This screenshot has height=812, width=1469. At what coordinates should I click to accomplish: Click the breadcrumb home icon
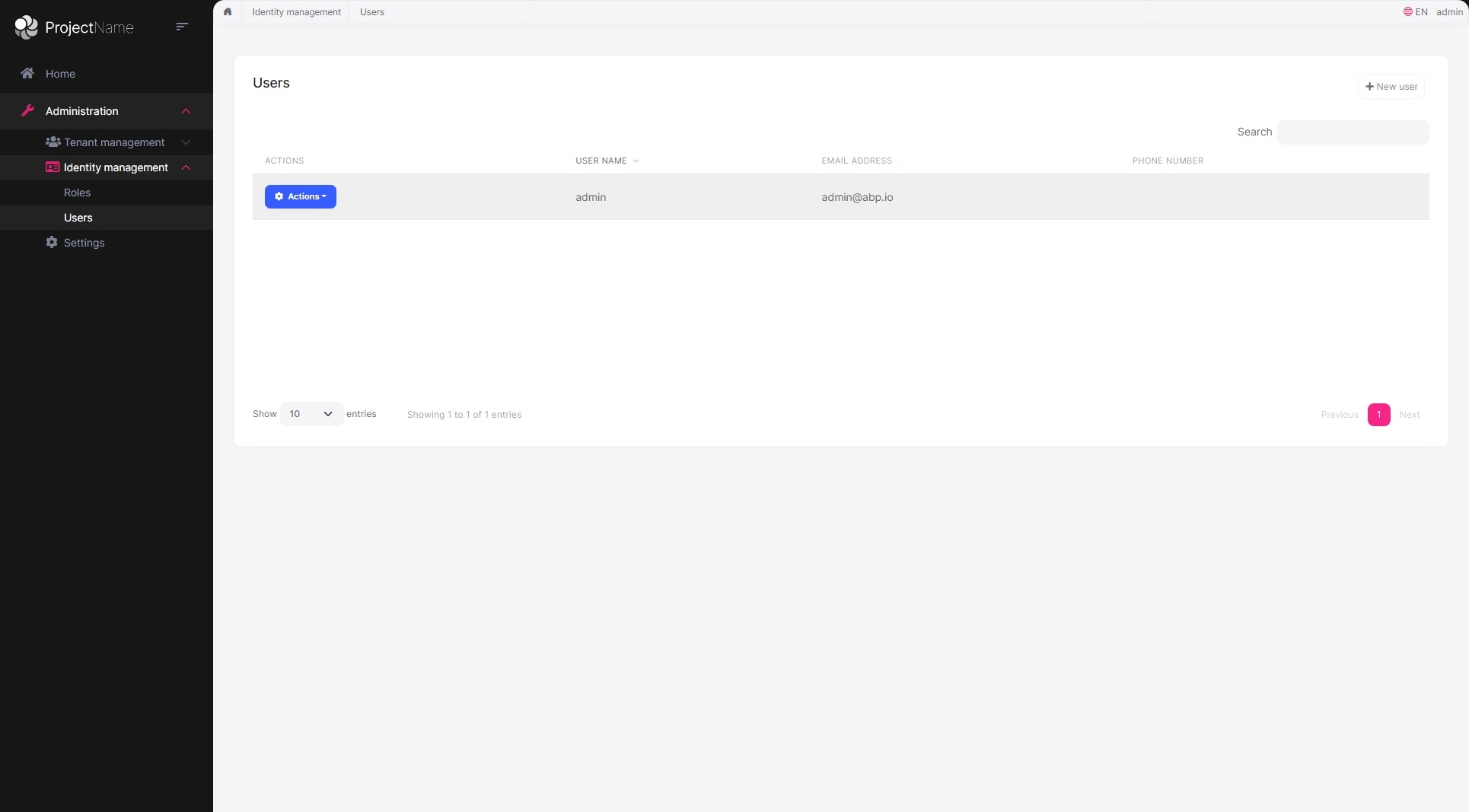click(228, 11)
